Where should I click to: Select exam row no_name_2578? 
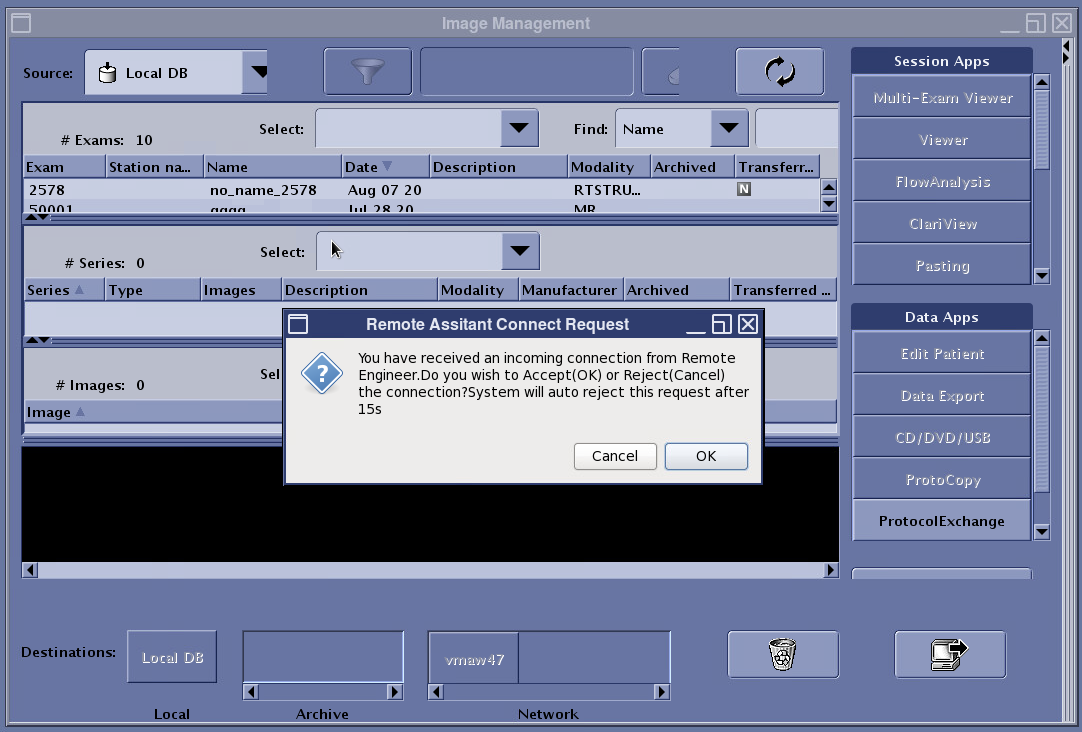(263, 189)
